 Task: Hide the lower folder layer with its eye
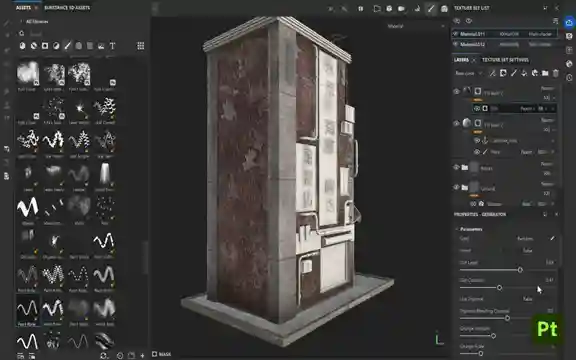457,187
